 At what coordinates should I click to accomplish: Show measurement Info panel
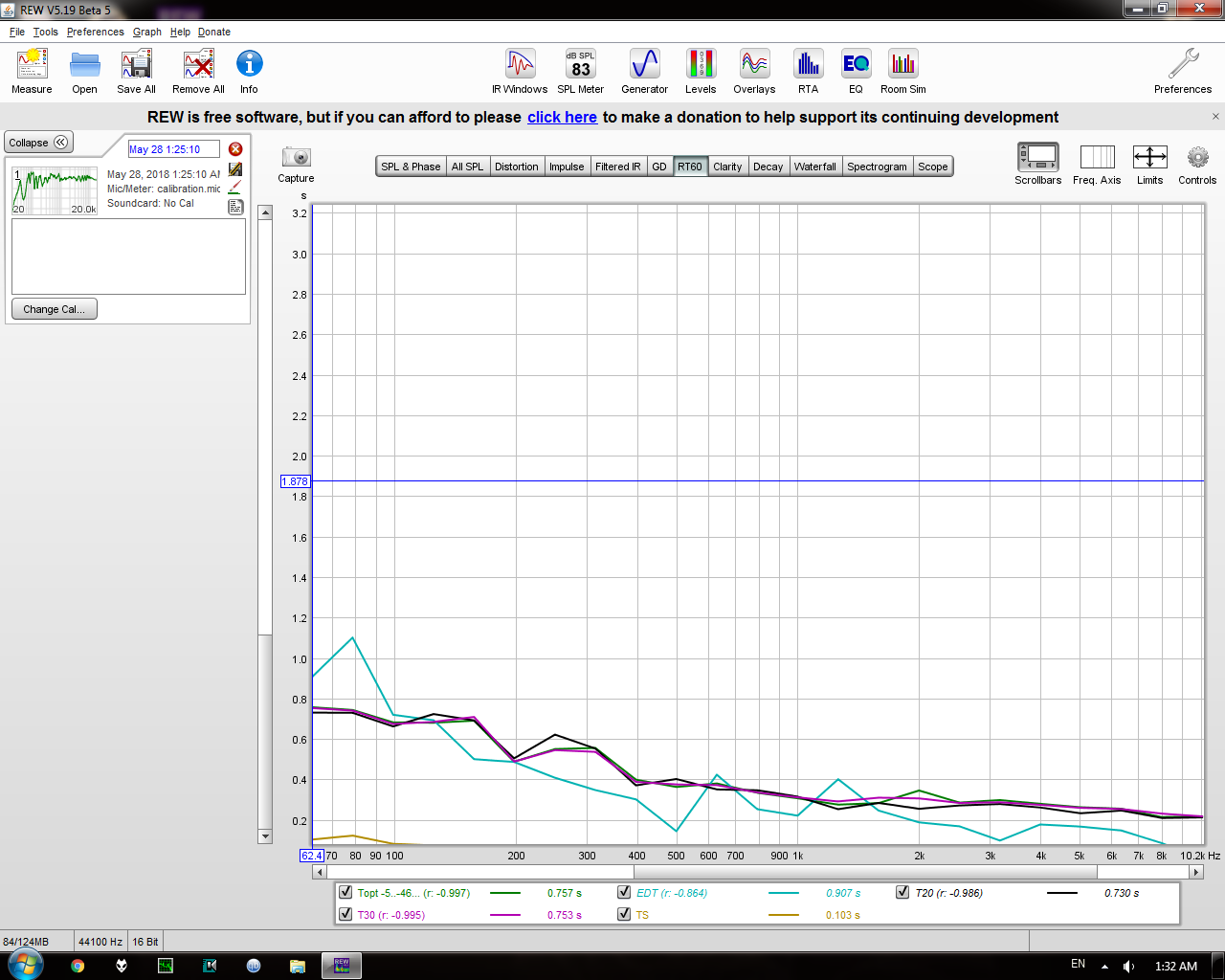(x=249, y=72)
